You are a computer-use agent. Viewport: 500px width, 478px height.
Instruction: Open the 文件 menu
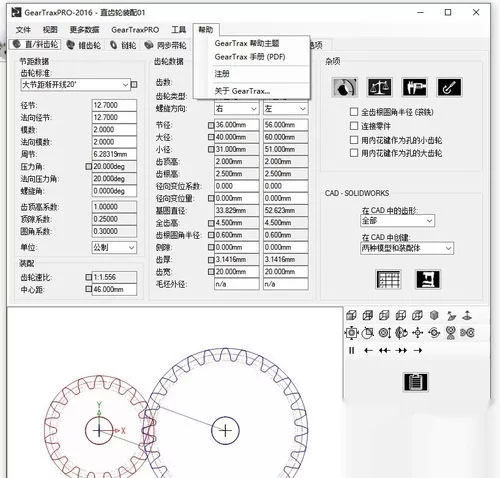point(23,30)
